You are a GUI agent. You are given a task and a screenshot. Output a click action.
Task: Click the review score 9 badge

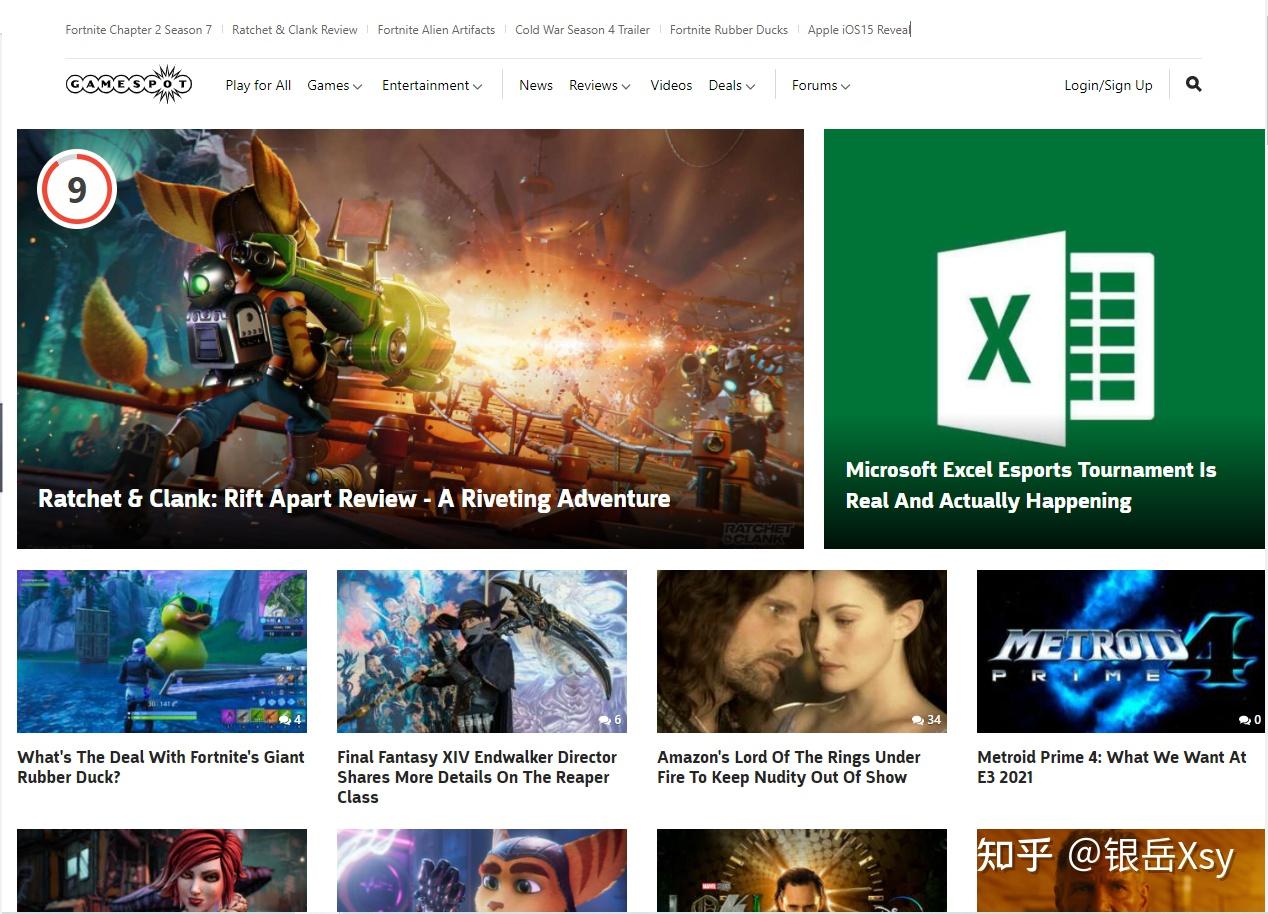tap(77, 189)
